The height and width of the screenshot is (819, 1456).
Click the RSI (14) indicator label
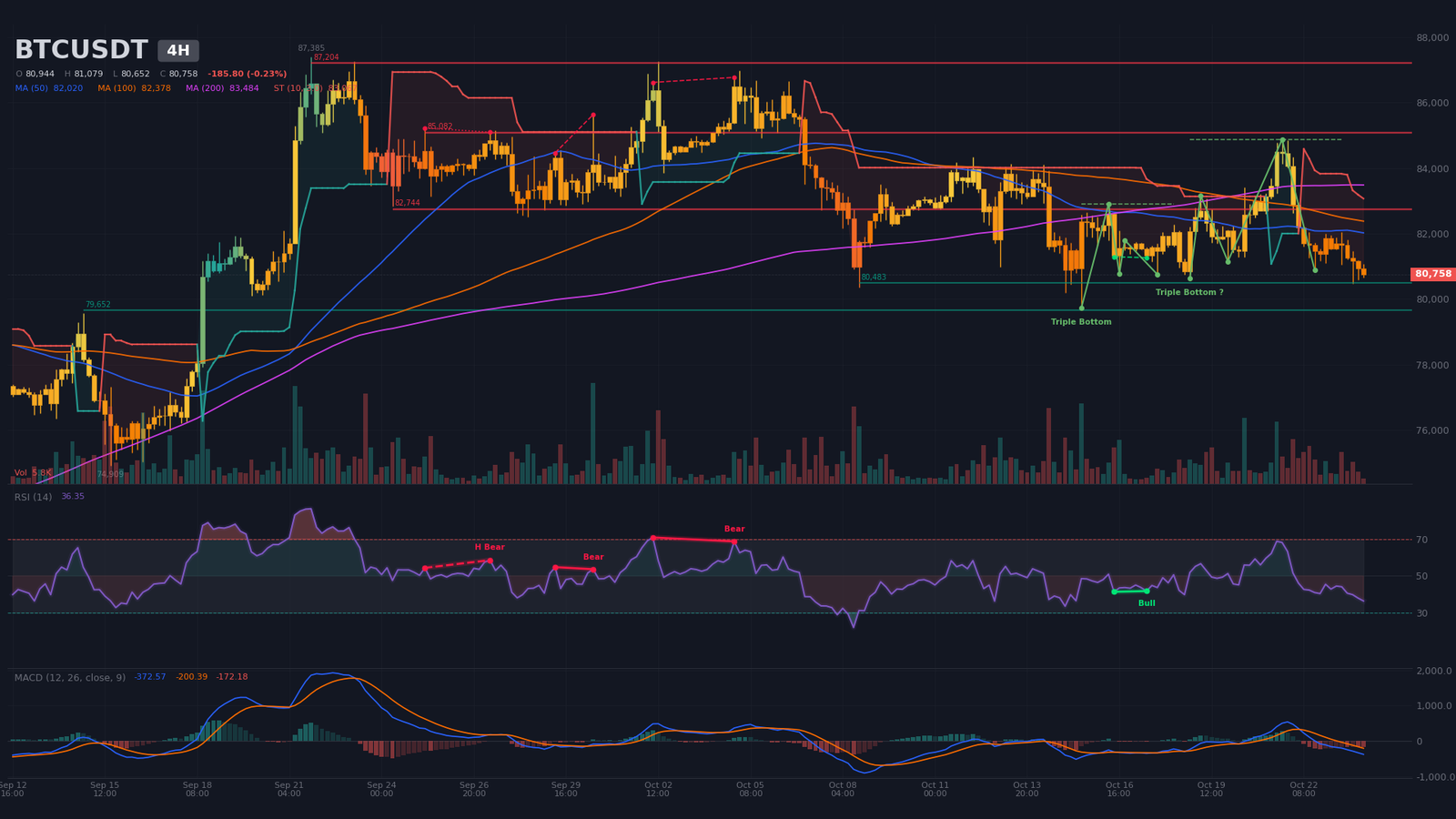pos(33,497)
